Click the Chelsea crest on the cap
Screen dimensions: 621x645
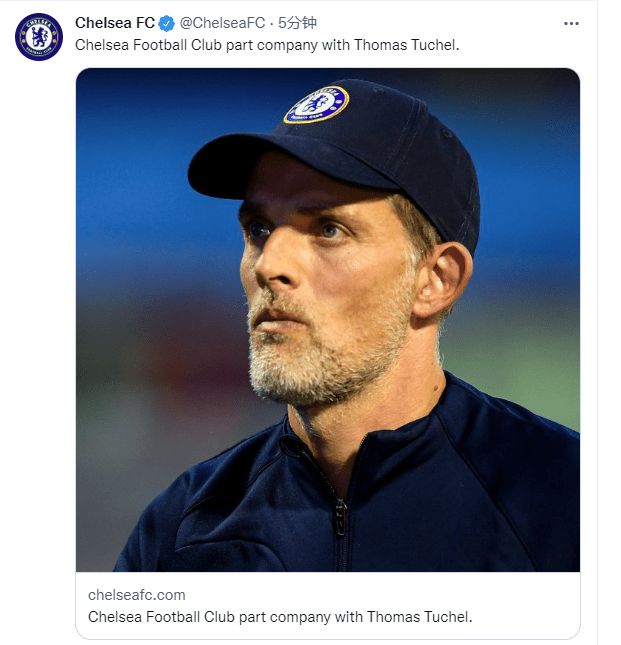point(316,104)
